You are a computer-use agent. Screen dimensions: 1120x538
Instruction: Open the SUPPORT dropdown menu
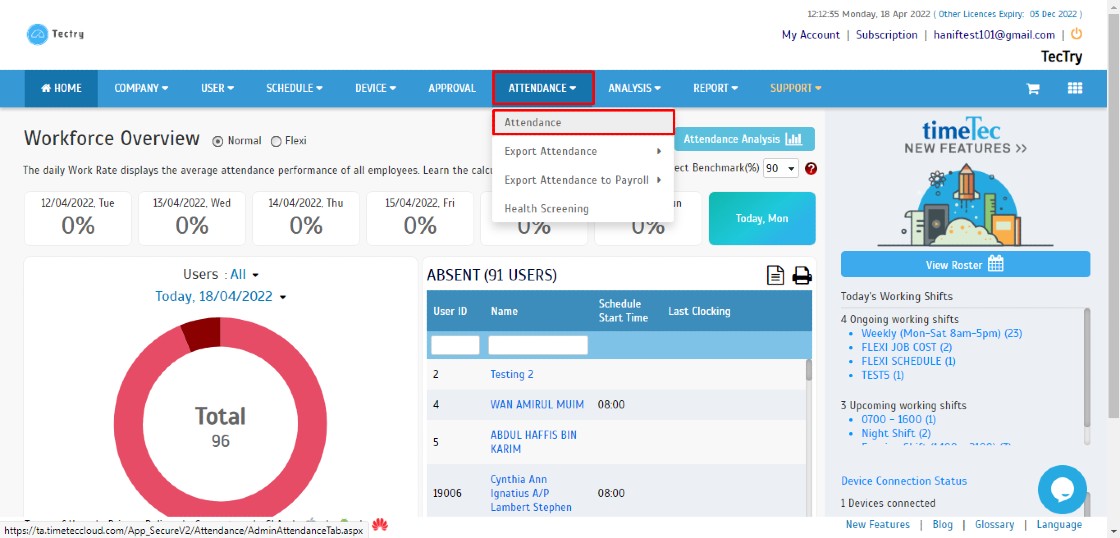pyautogui.click(x=796, y=89)
